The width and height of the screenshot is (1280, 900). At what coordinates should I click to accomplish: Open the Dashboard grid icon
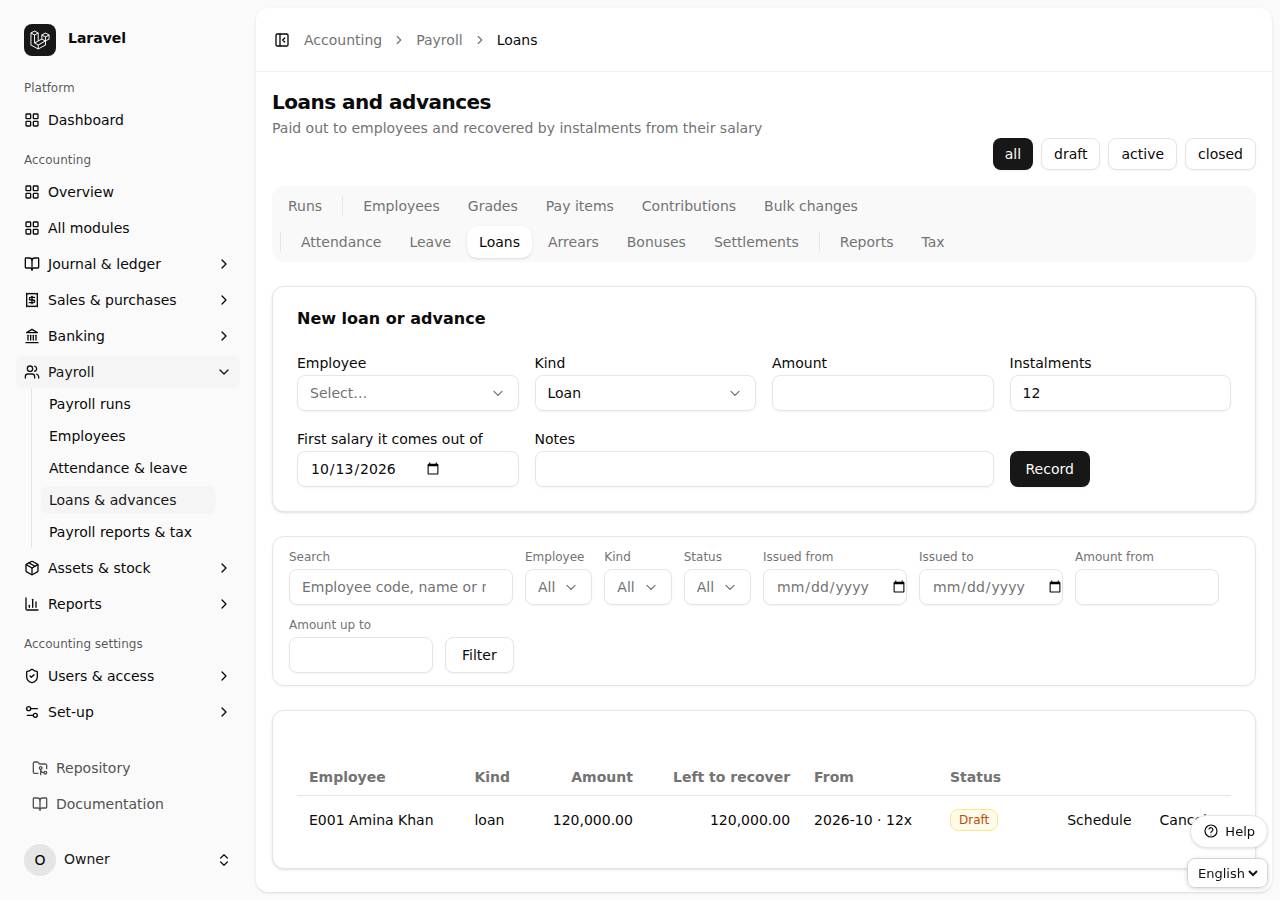coord(32,120)
